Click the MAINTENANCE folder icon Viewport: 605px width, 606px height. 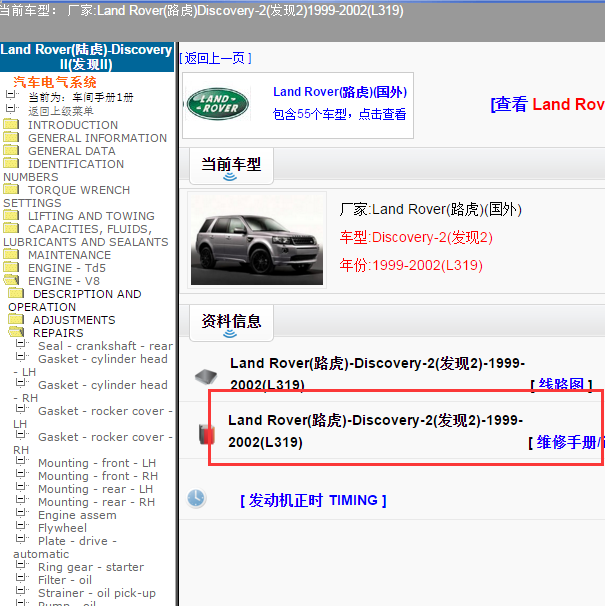point(11,254)
